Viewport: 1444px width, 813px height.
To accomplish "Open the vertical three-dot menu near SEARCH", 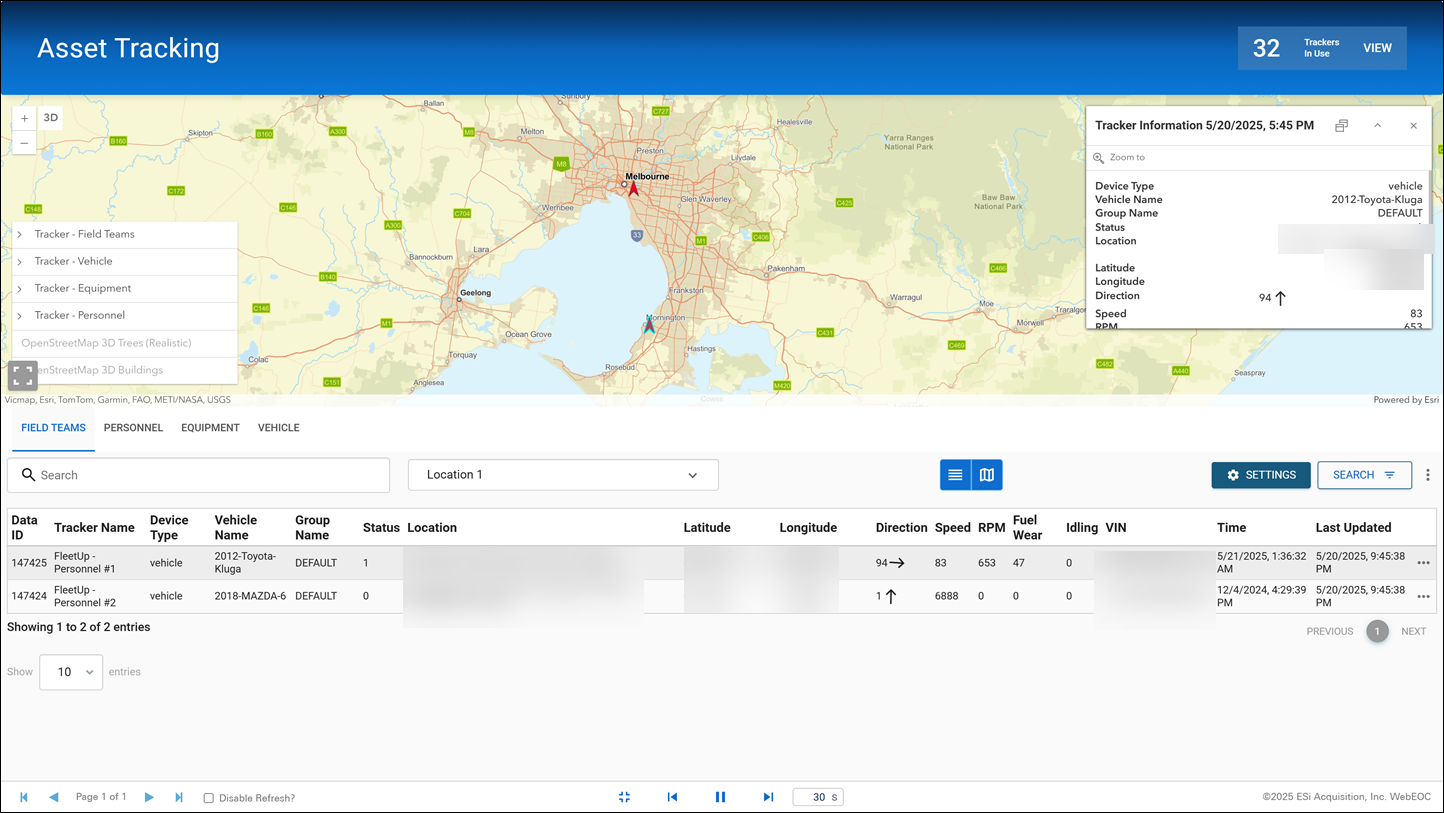I will 1428,474.
